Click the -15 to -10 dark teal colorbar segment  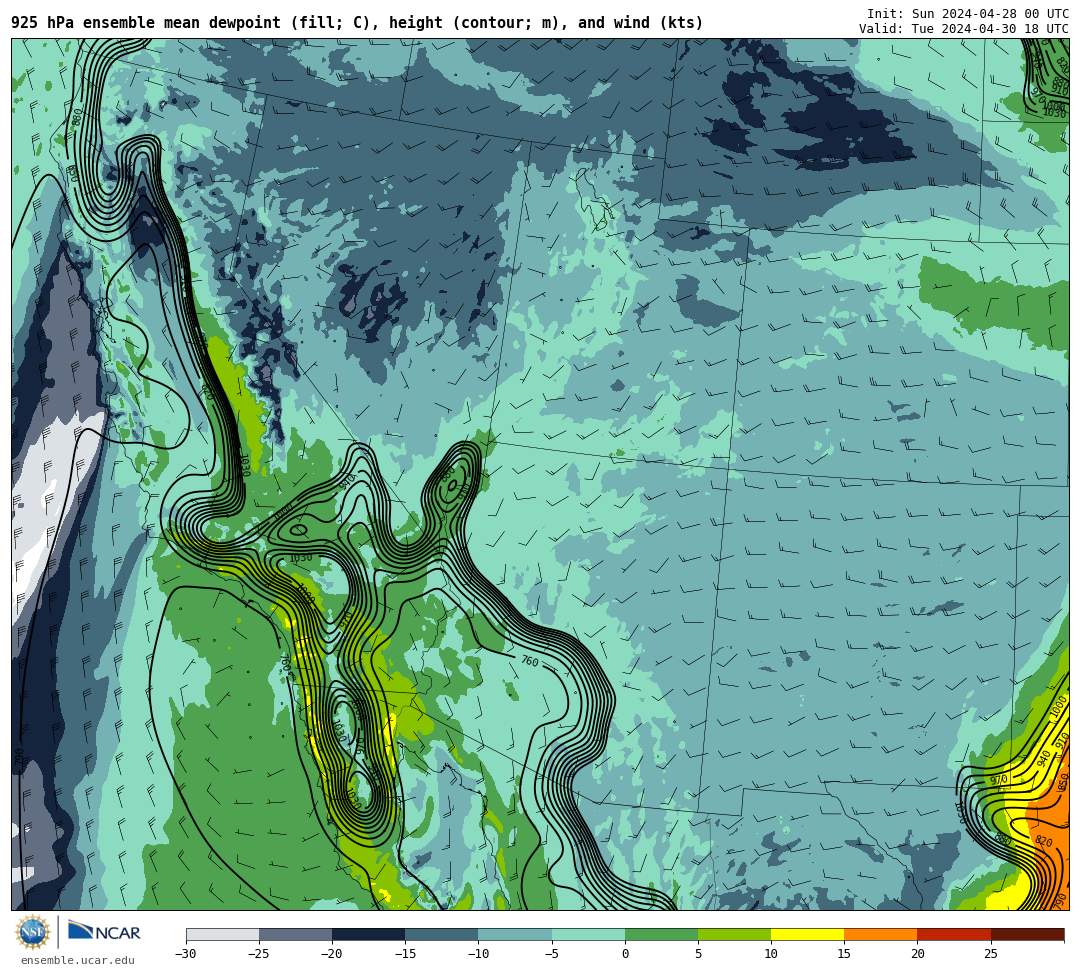click(442, 934)
